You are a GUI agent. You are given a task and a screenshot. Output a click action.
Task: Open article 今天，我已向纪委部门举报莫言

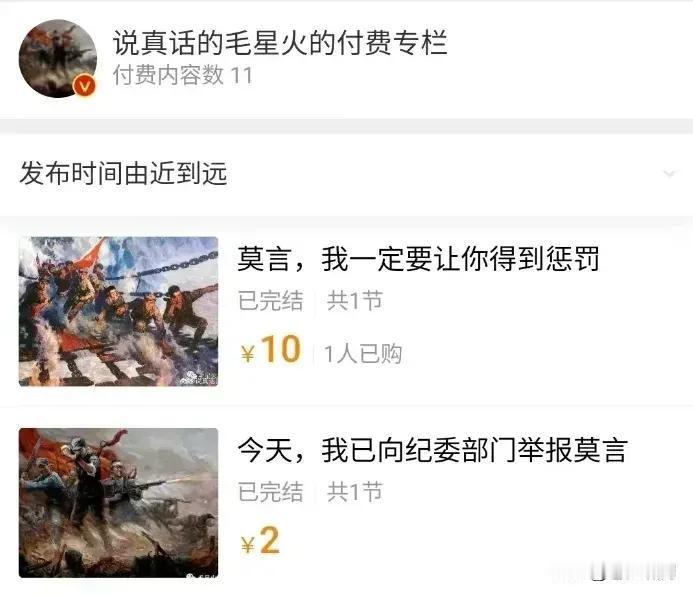pos(432,450)
